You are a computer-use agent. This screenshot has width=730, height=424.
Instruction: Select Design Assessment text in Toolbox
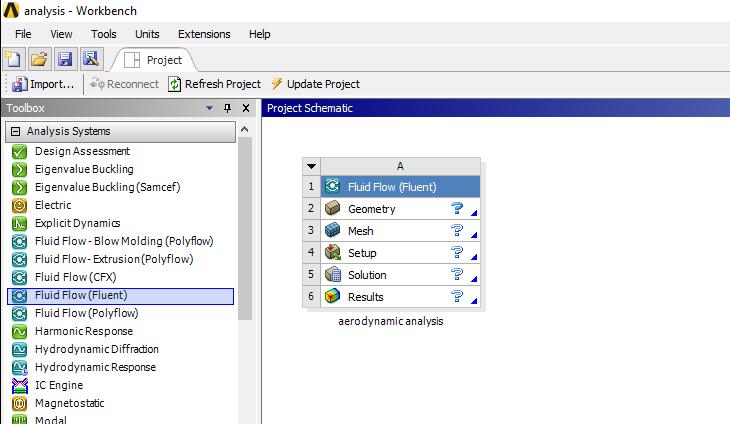pos(82,151)
